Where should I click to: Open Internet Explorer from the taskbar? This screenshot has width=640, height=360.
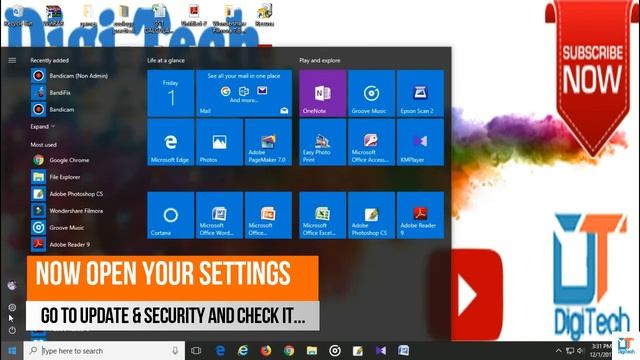[243, 351]
